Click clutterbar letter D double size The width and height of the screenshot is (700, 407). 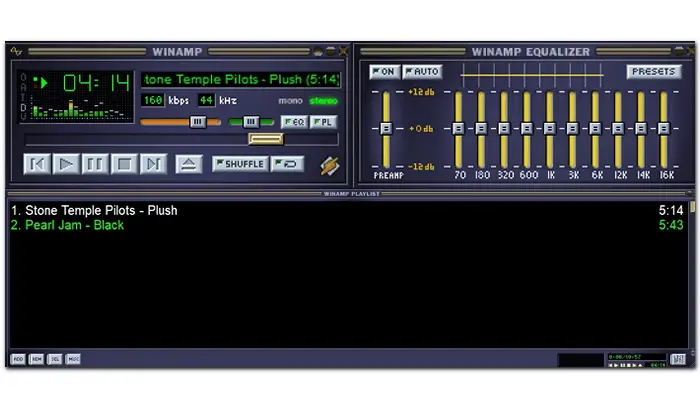pos(23,107)
